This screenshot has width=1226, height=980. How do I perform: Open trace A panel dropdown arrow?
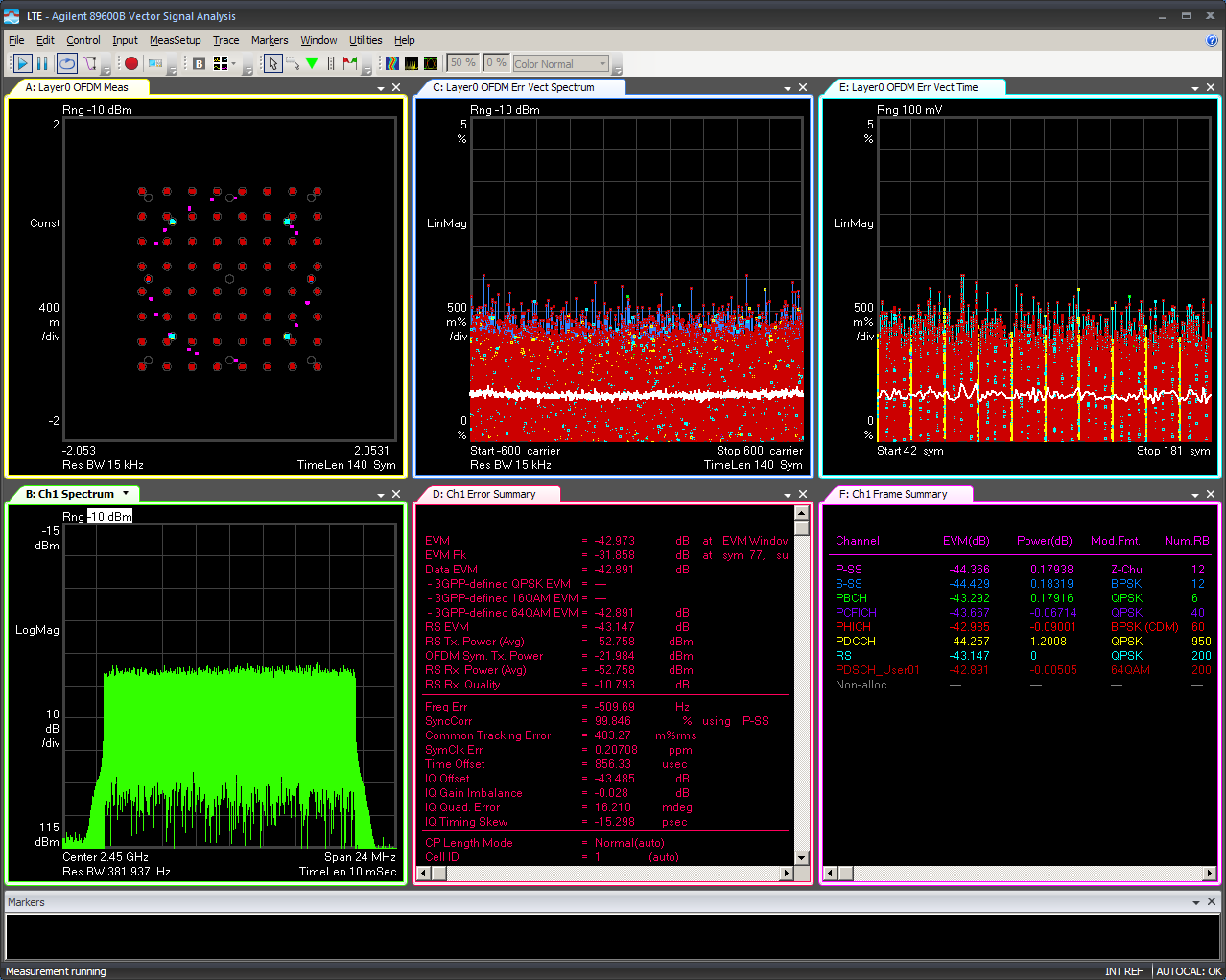click(381, 88)
